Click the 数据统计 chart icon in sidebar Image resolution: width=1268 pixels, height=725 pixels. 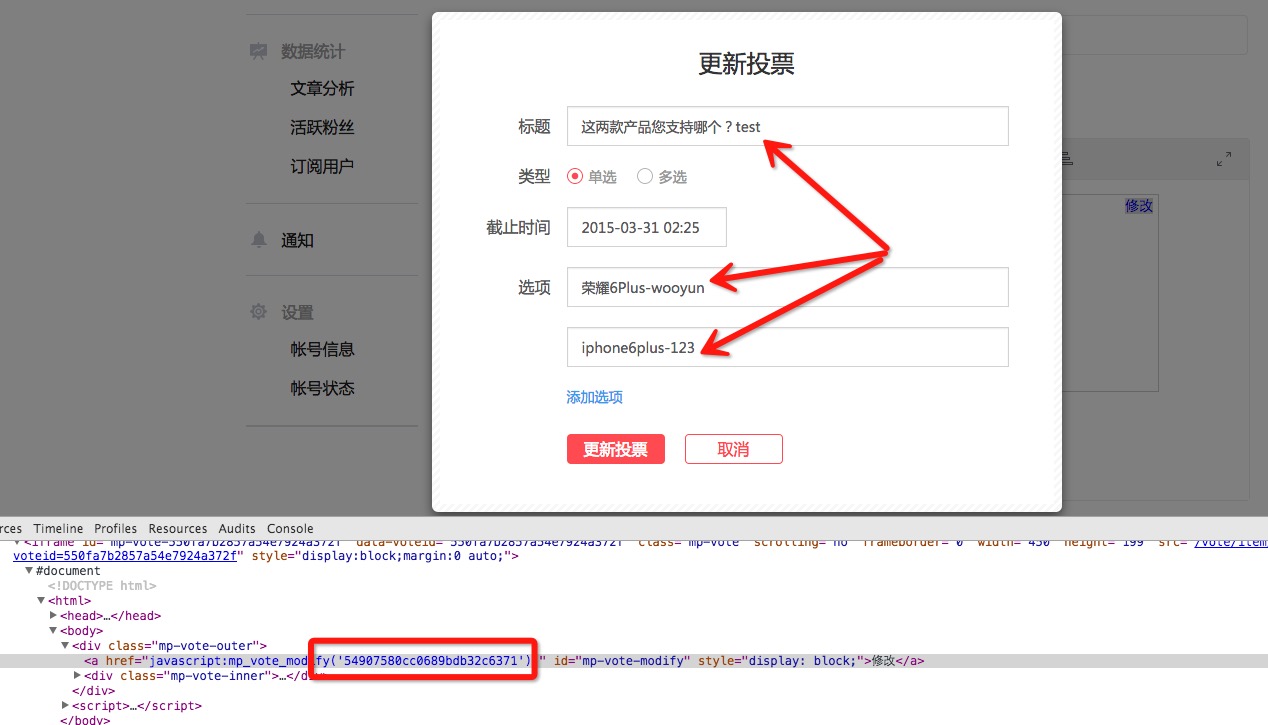pyautogui.click(x=259, y=51)
